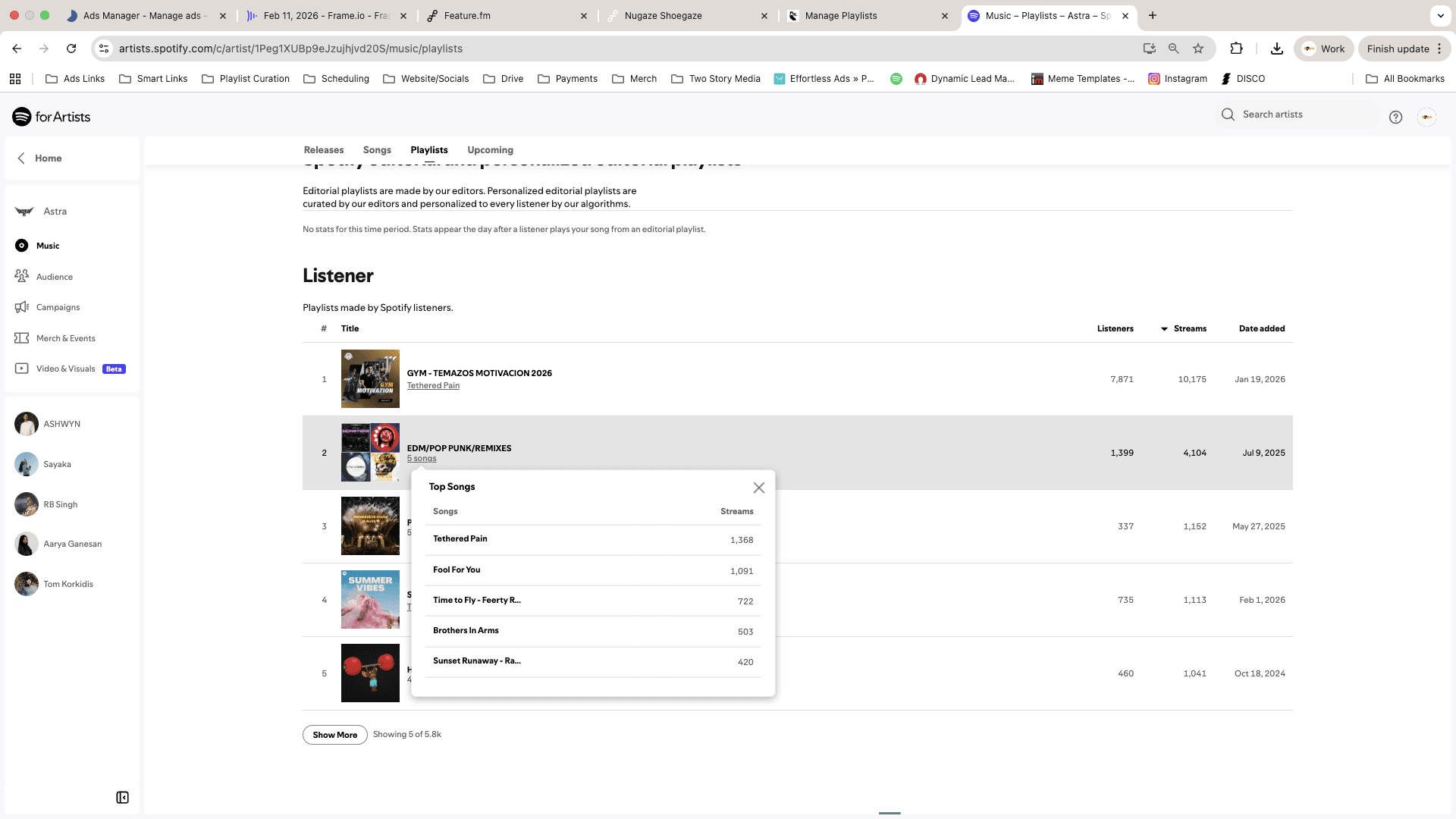Switch to the Upcoming tab

(490, 150)
